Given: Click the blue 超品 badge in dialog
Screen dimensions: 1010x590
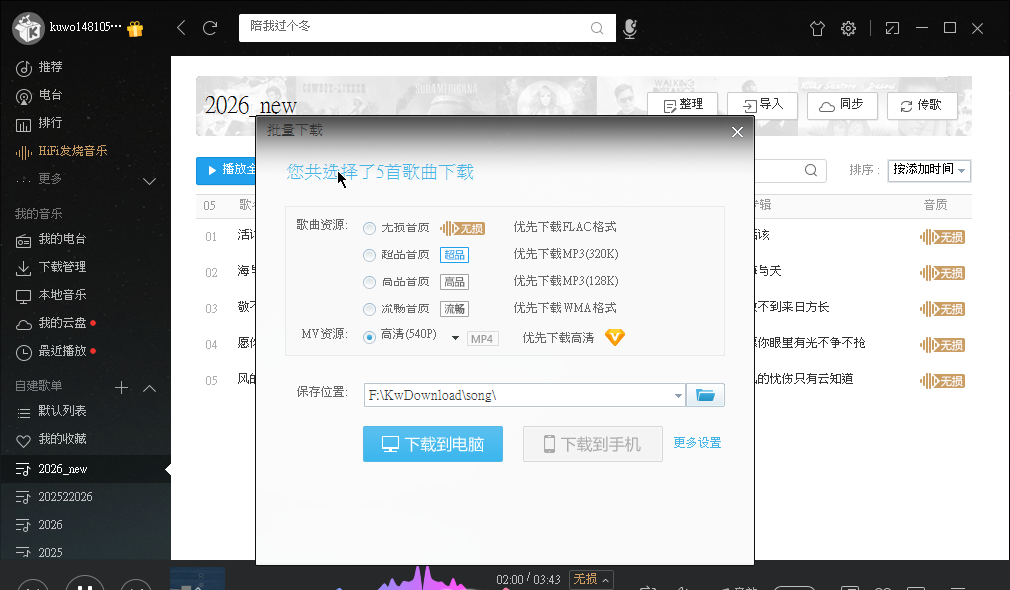Looking at the screenshot, I should point(454,255).
